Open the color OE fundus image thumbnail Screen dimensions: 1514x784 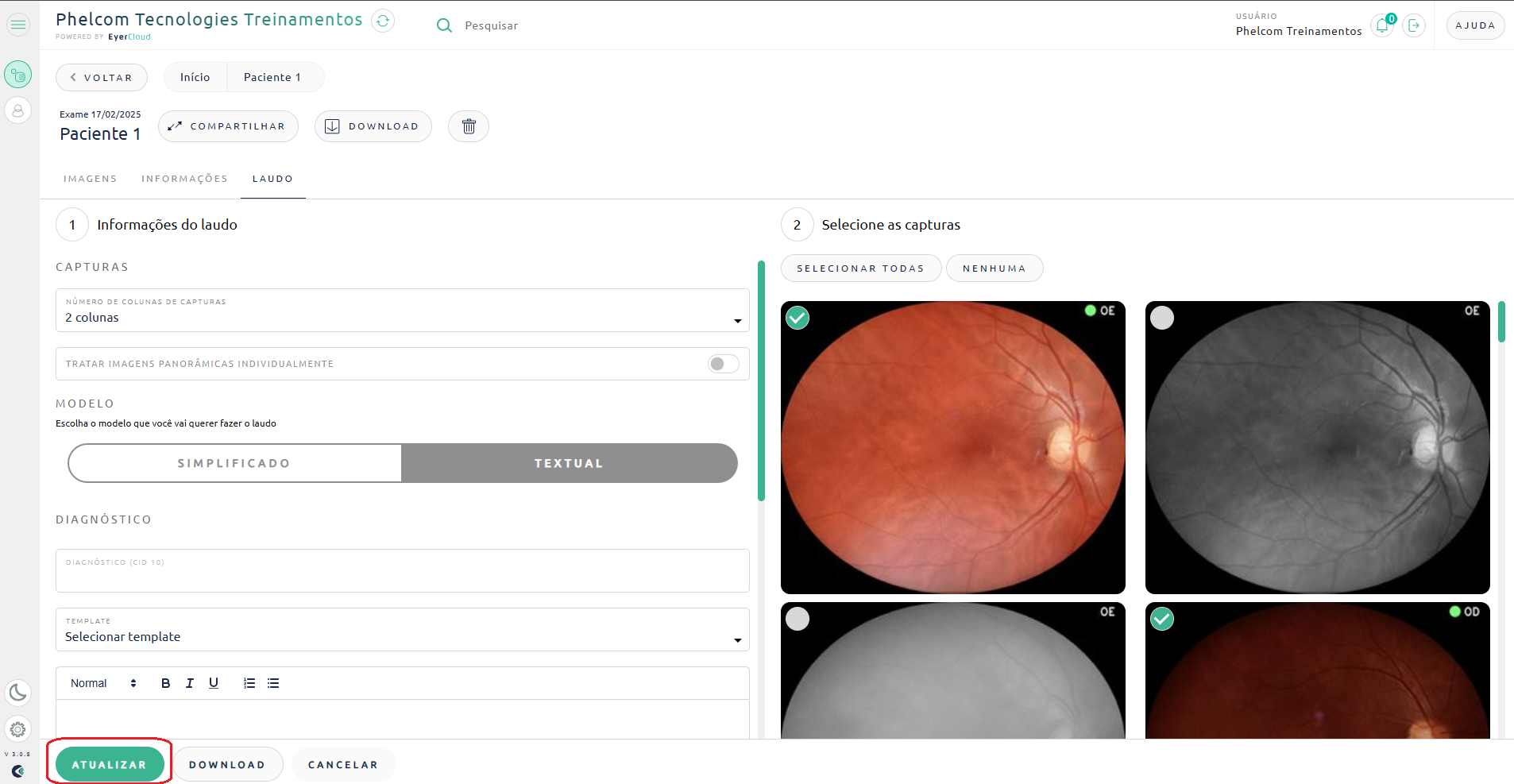(x=953, y=447)
